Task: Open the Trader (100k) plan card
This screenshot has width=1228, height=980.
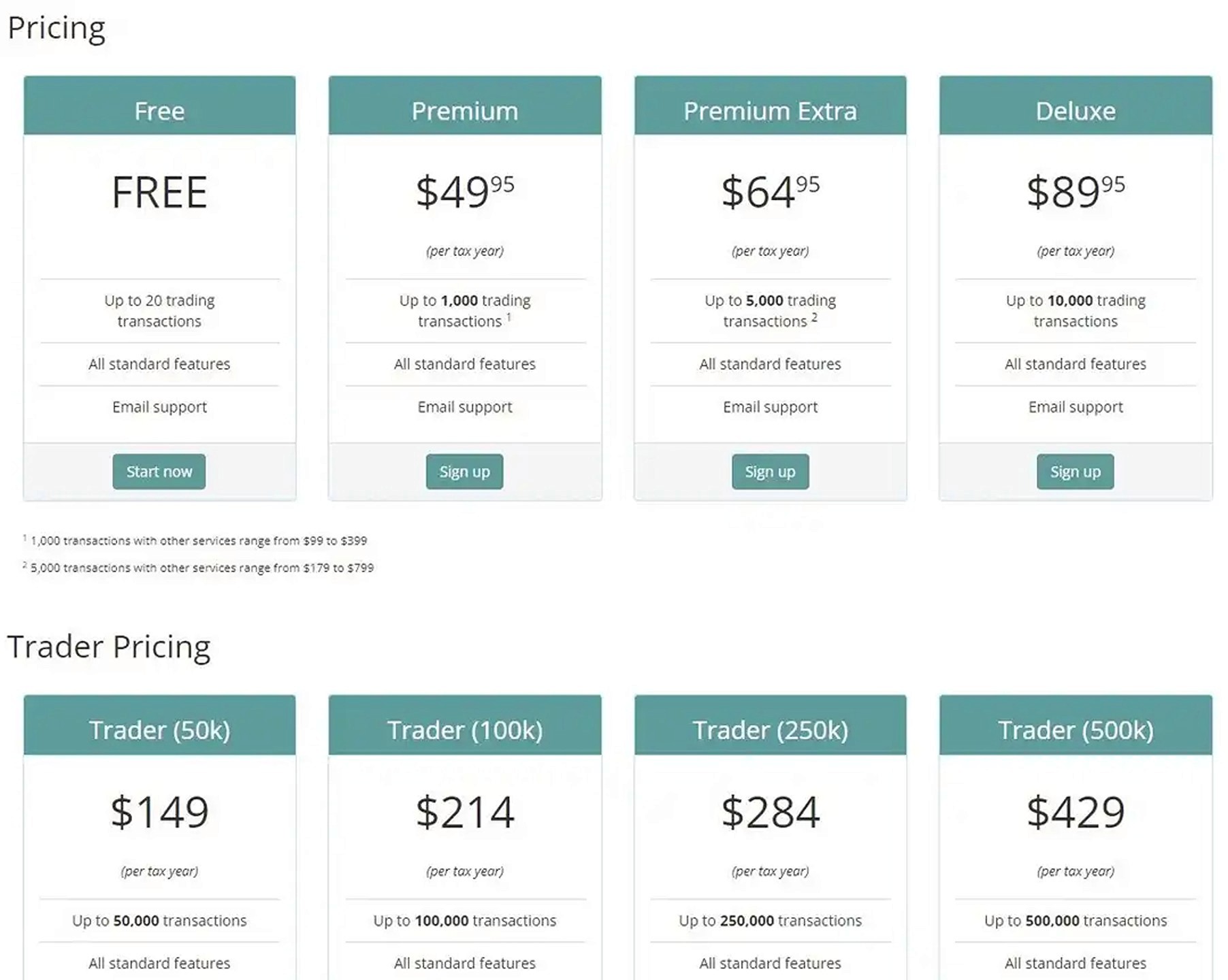Action: tap(465, 729)
